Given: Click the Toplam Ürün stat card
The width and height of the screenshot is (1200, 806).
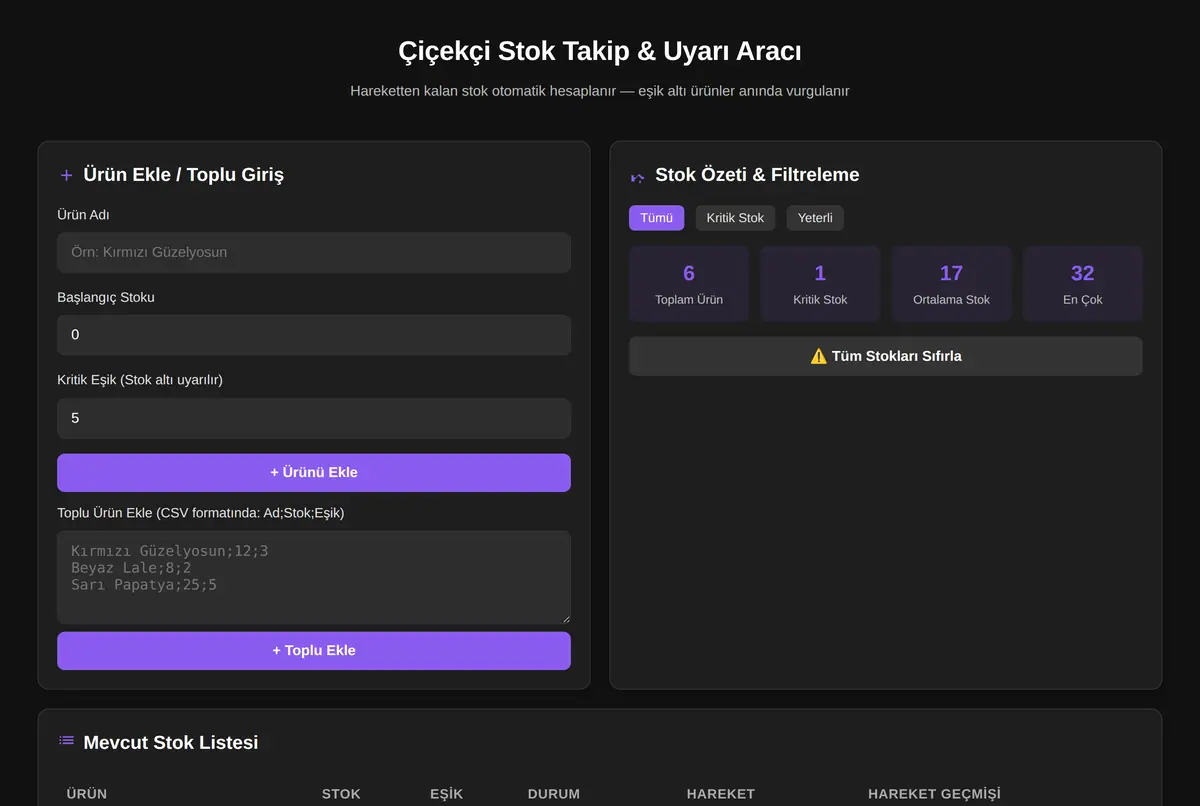Looking at the screenshot, I should (x=689, y=284).
